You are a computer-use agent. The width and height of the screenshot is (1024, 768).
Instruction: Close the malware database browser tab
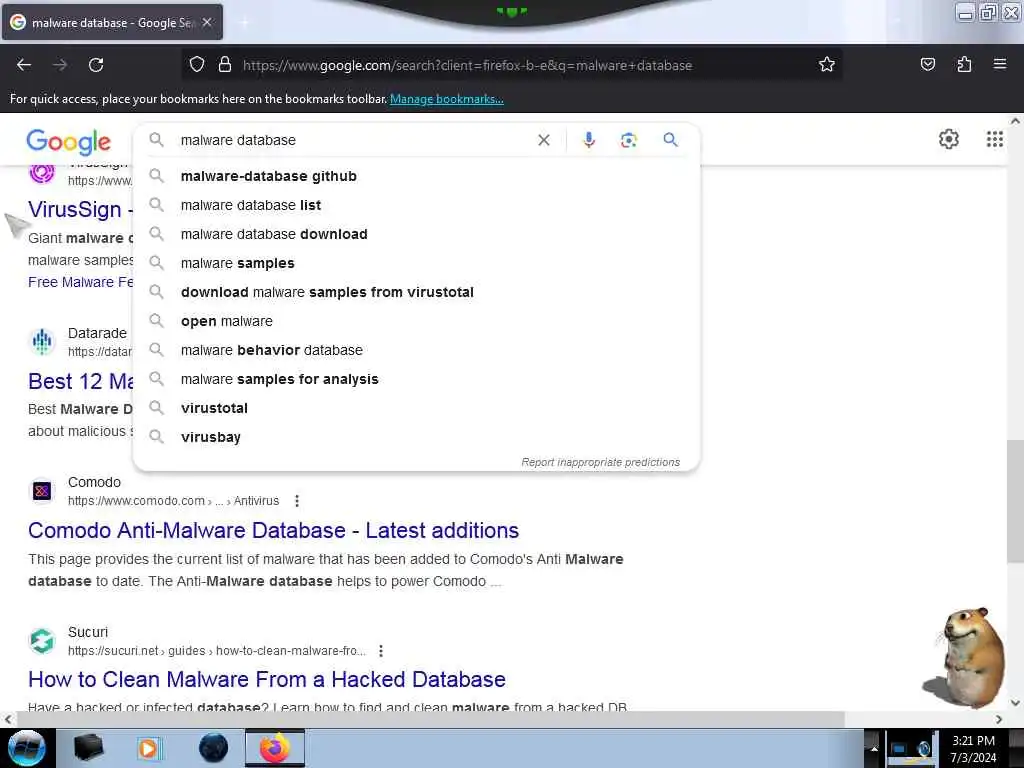tap(207, 22)
